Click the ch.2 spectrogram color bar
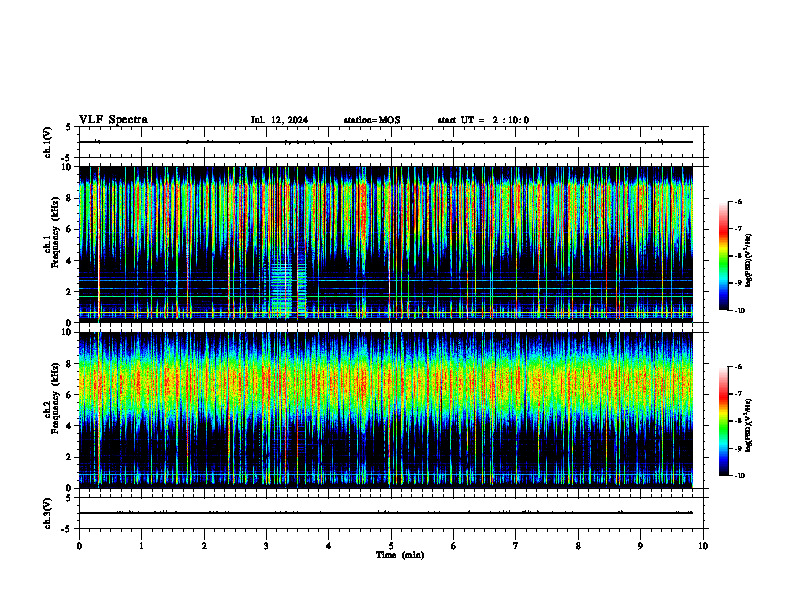Viewport: 792px width, 612px height. pyautogui.click(x=723, y=421)
